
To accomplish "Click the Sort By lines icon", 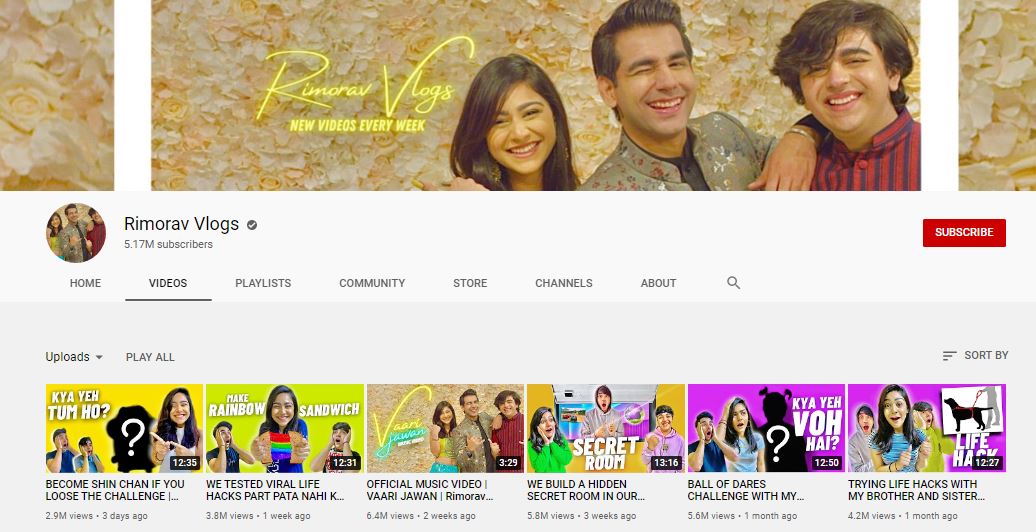I will [949, 356].
